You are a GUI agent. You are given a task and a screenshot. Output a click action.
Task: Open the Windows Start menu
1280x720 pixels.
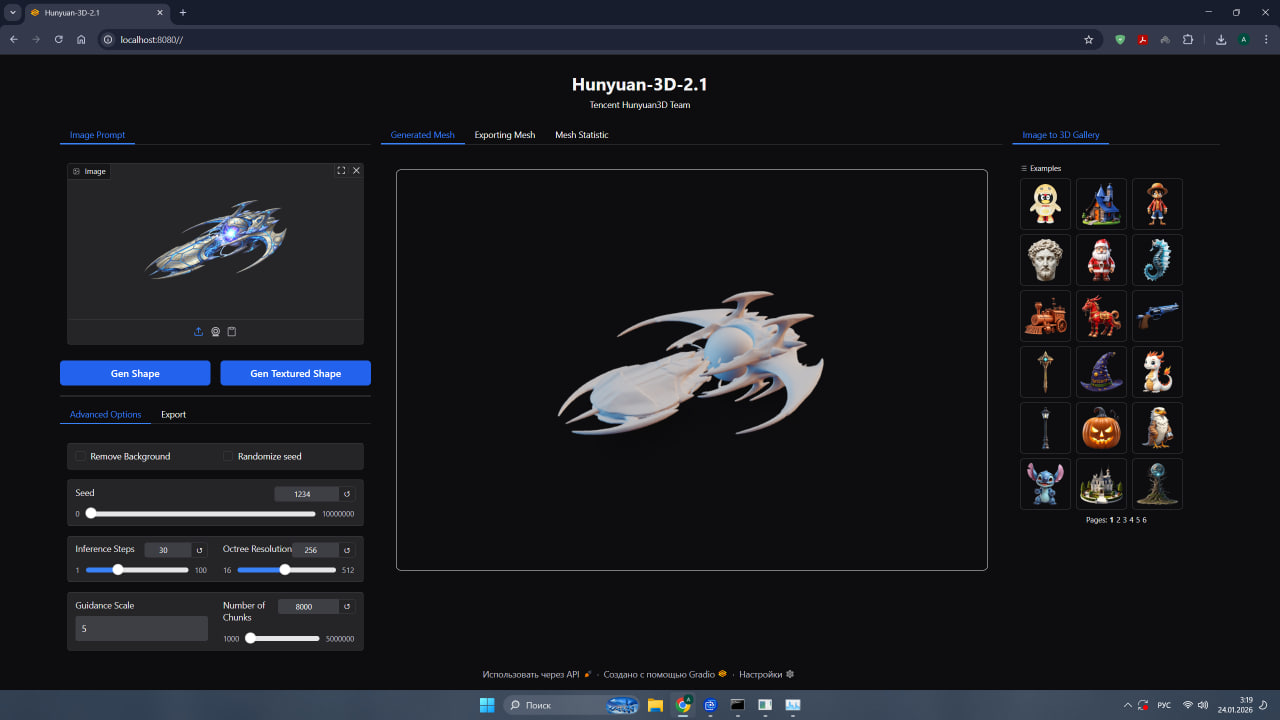487,705
